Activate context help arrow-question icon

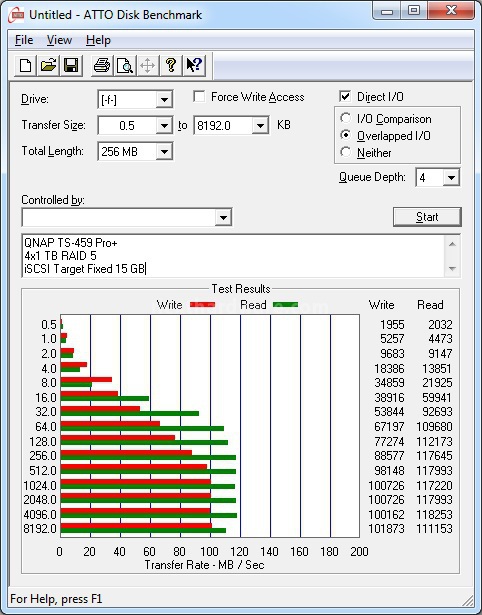(194, 66)
